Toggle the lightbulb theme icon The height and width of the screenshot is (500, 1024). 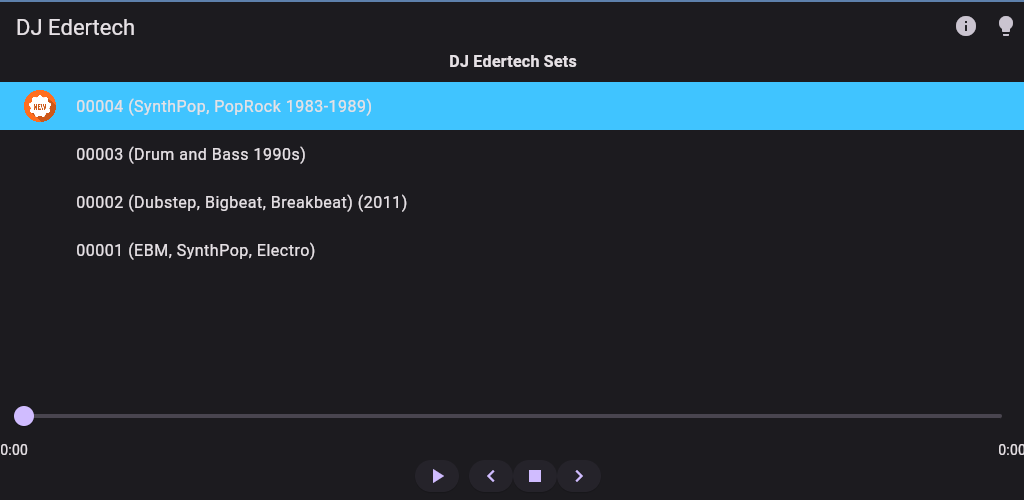(1006, 27)
